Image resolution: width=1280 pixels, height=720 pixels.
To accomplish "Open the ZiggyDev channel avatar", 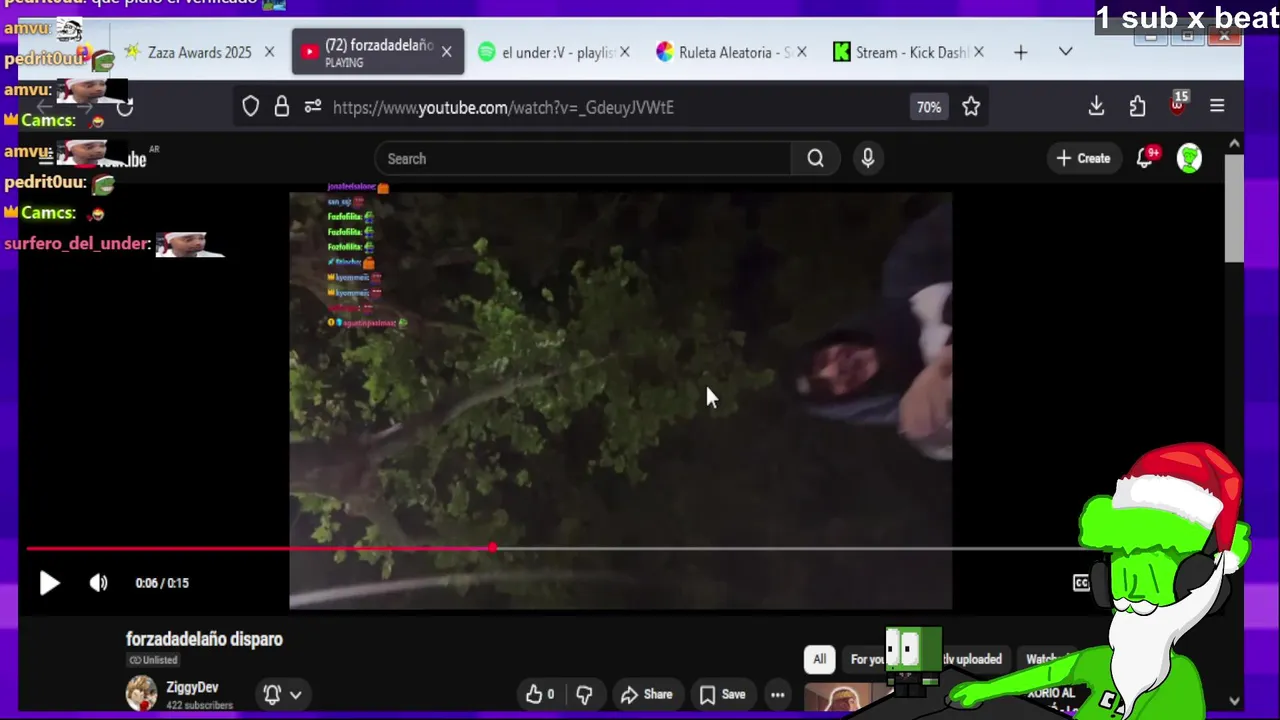I will pyautogui.click(x=141, y=693).
